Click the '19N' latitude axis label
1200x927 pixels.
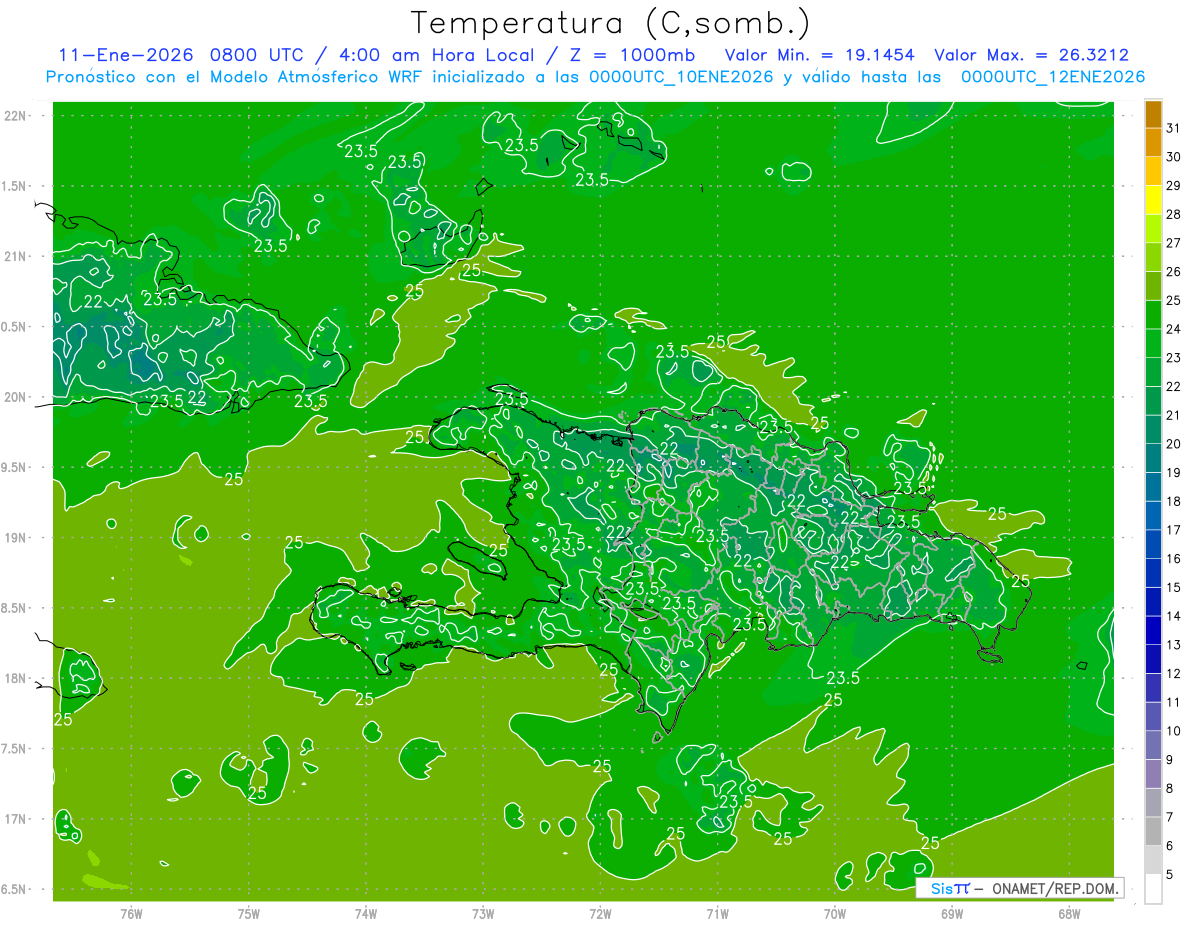point(16,538)
